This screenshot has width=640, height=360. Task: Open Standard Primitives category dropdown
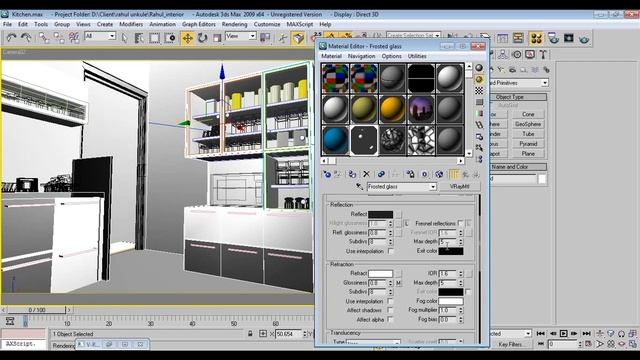click(x=518, y=83)
